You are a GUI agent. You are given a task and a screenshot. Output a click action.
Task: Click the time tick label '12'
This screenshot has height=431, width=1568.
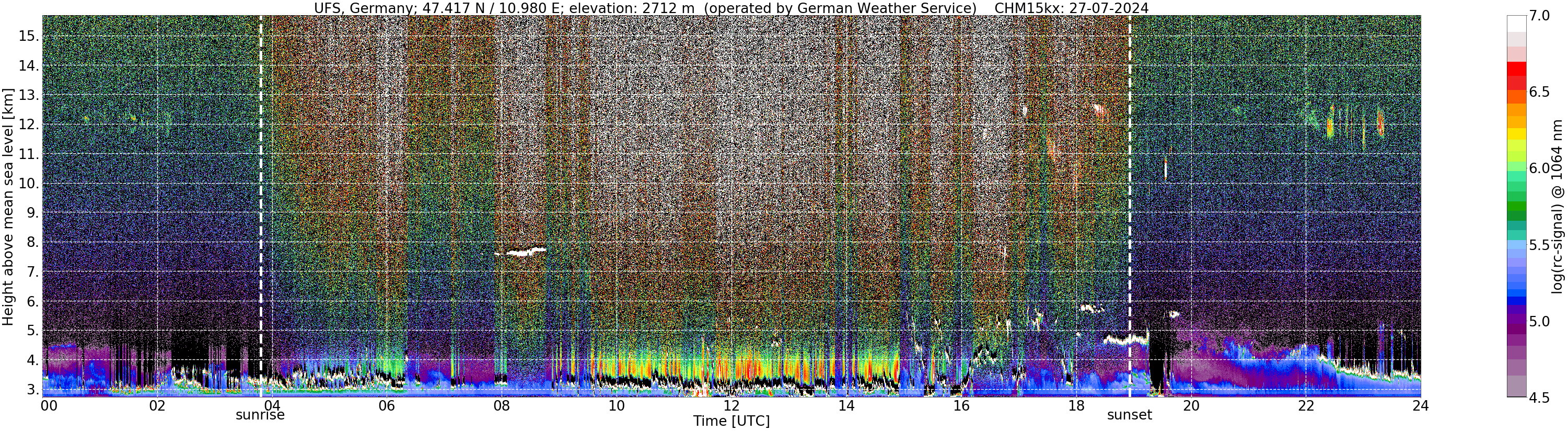731,406
